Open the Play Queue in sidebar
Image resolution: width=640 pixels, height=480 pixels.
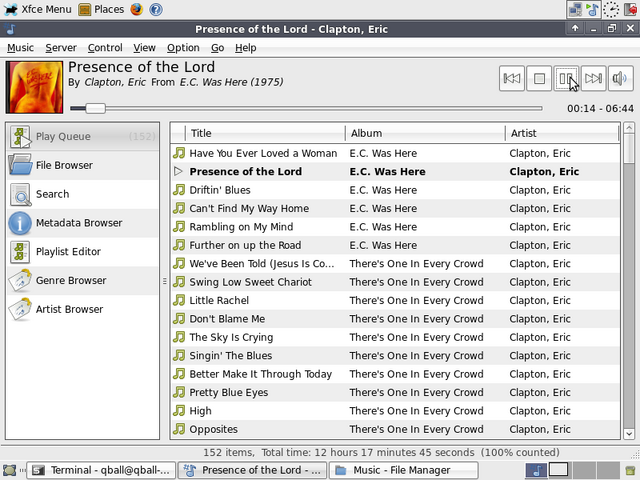(x=83, y=136)
